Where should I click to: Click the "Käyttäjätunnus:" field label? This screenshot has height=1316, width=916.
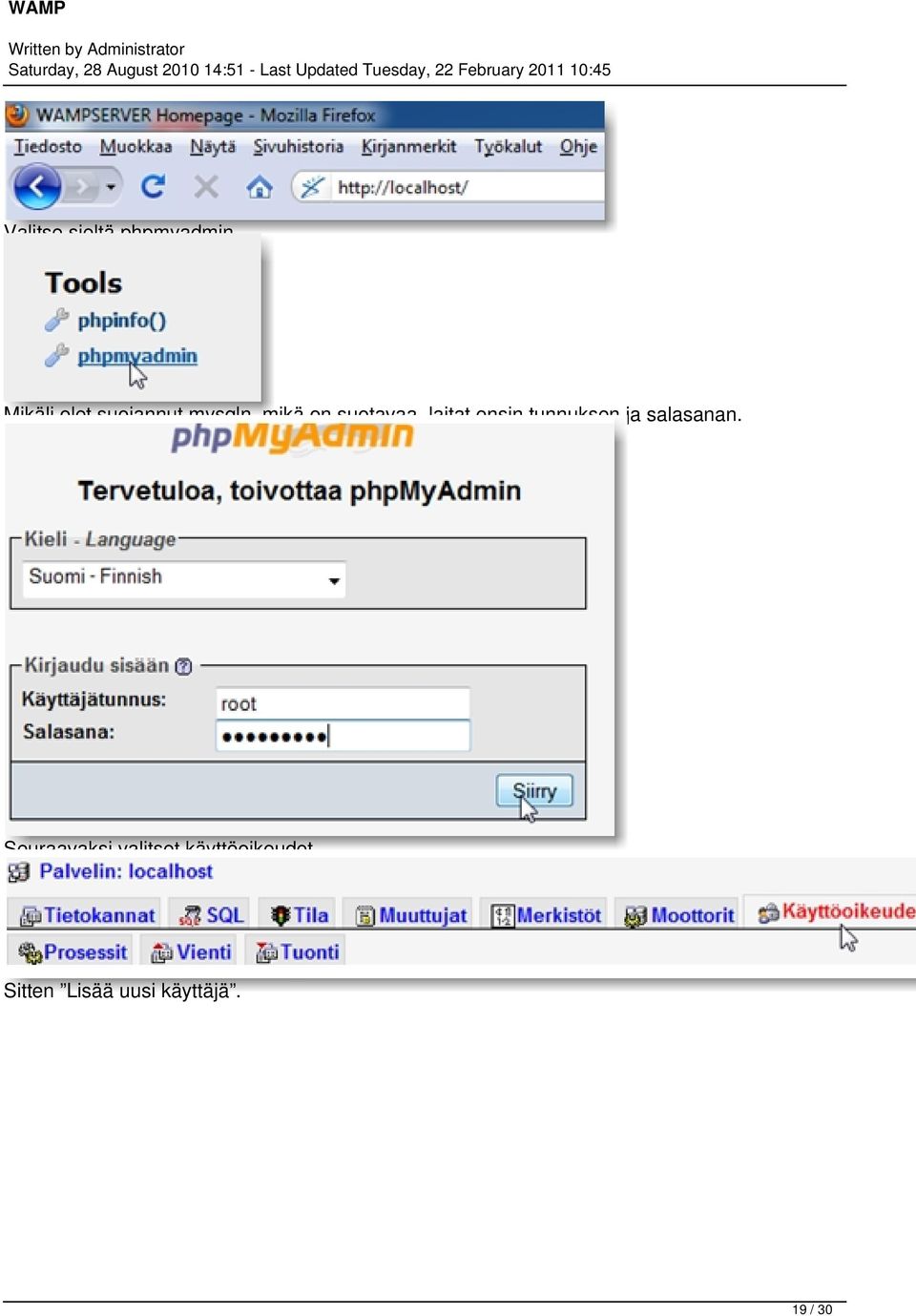click(94, 700)
